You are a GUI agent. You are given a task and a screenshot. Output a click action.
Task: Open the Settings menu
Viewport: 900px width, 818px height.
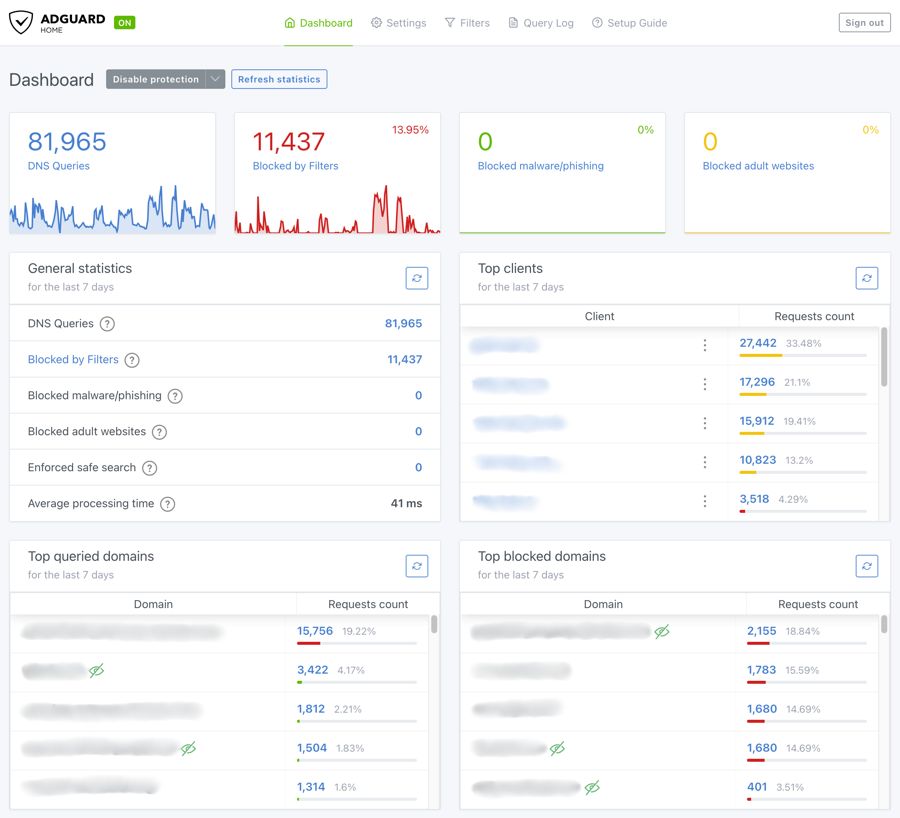pos(398,23)
